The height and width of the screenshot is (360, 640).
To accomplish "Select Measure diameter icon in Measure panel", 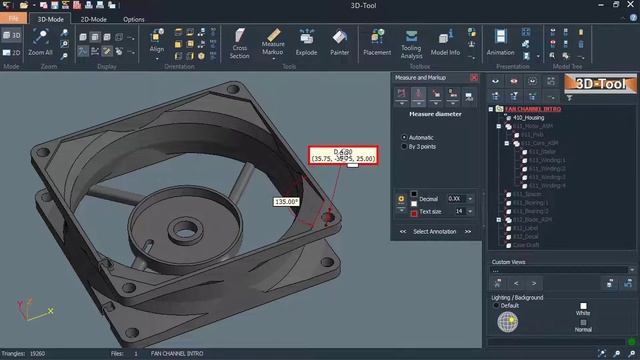I will tap(418, 96).
